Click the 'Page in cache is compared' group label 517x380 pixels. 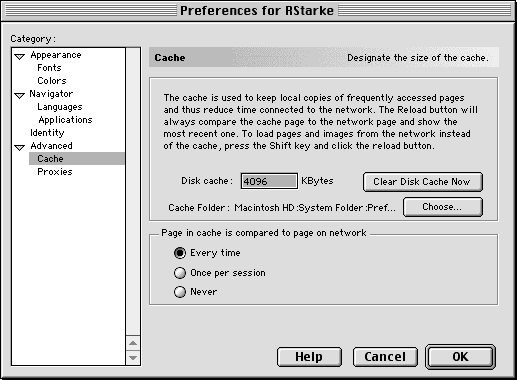[x=264, y=233]
